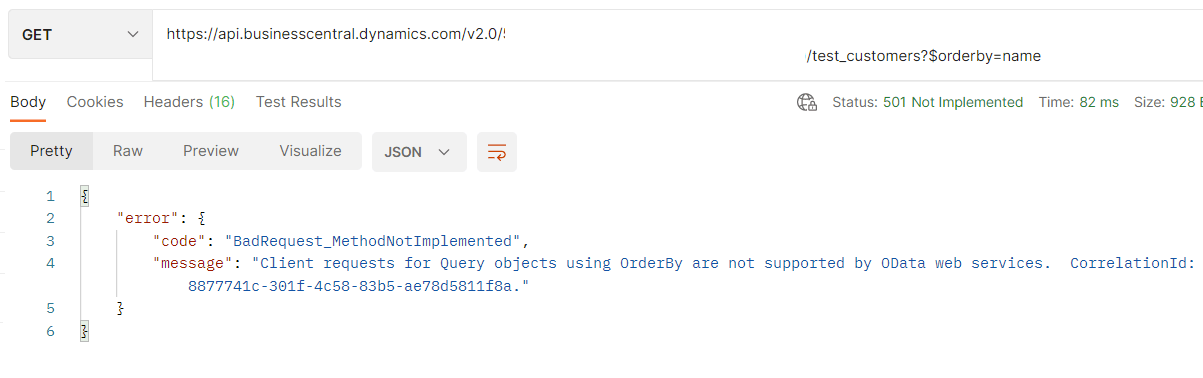Image resolution: width=1203 pixels, height=378 pixels.
Task: Switch to the Body tab
Action: click(28, 102)
